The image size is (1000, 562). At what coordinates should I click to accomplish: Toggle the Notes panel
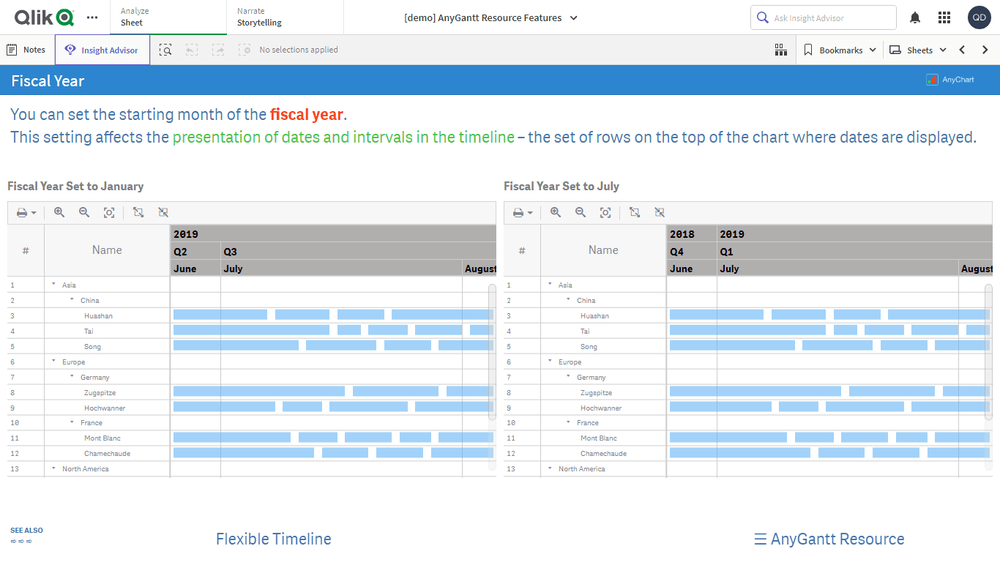(26, 50)
